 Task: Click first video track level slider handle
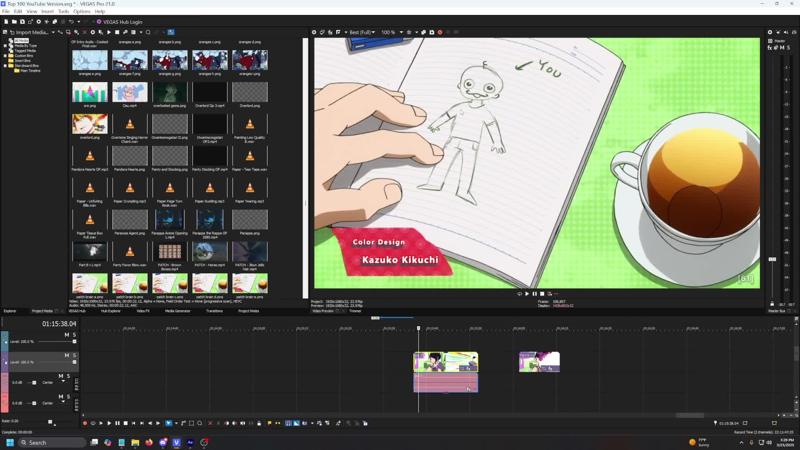pos(74,342)
